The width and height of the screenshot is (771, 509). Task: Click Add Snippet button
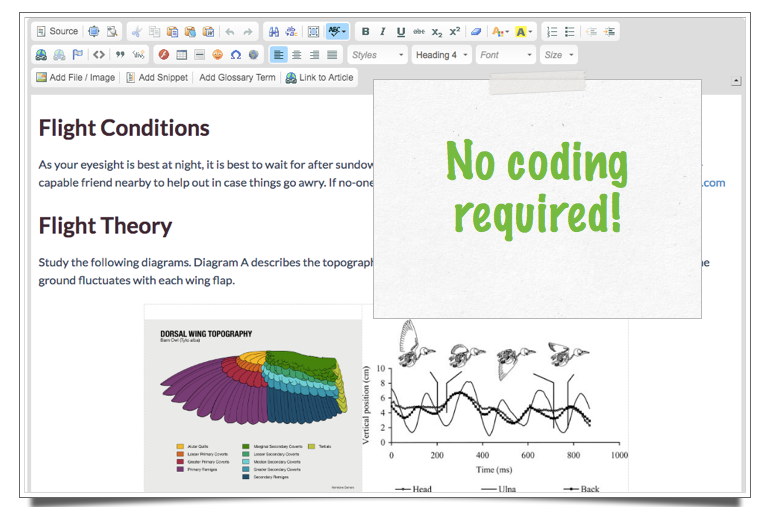tap(157, 77)
